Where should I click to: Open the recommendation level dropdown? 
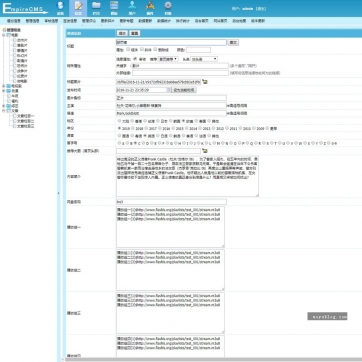click(168, 59)
